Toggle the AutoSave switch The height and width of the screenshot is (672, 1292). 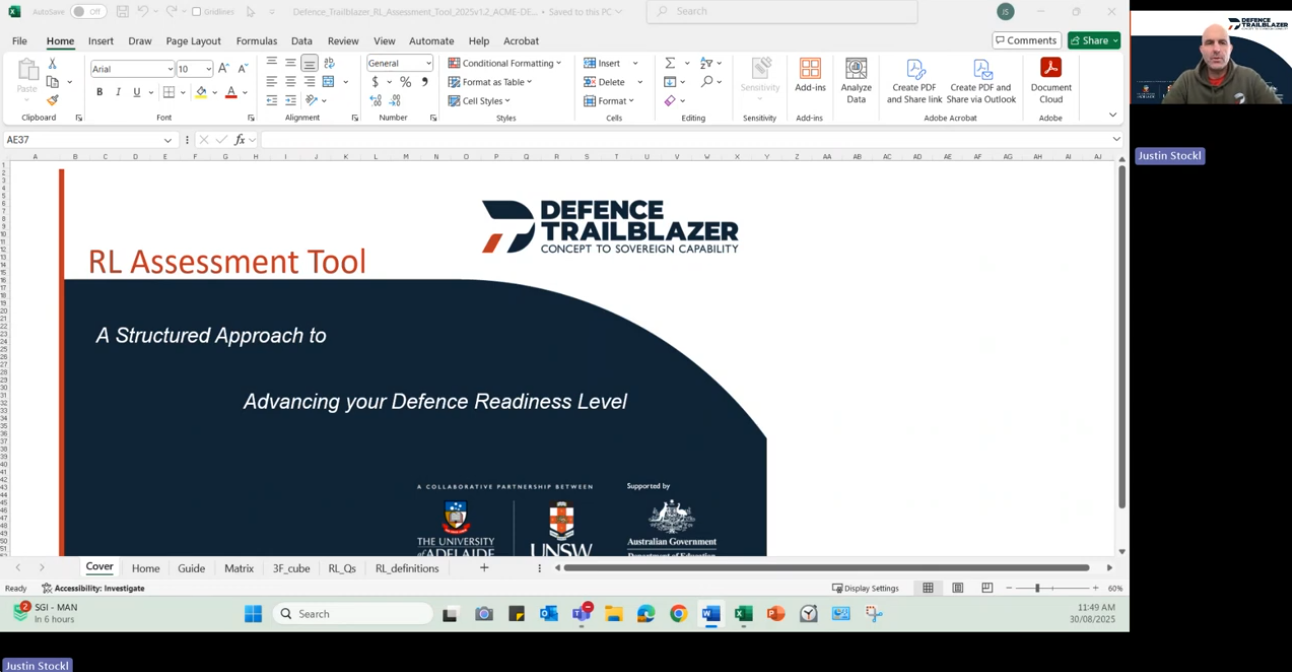89,12
